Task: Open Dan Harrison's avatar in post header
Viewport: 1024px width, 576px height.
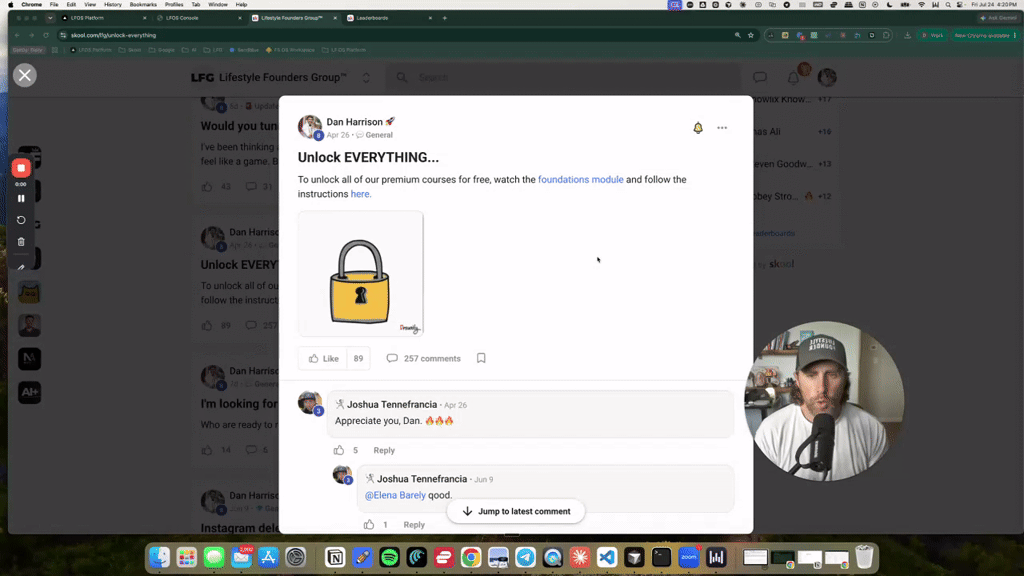Action: click(x=310, y=127)
